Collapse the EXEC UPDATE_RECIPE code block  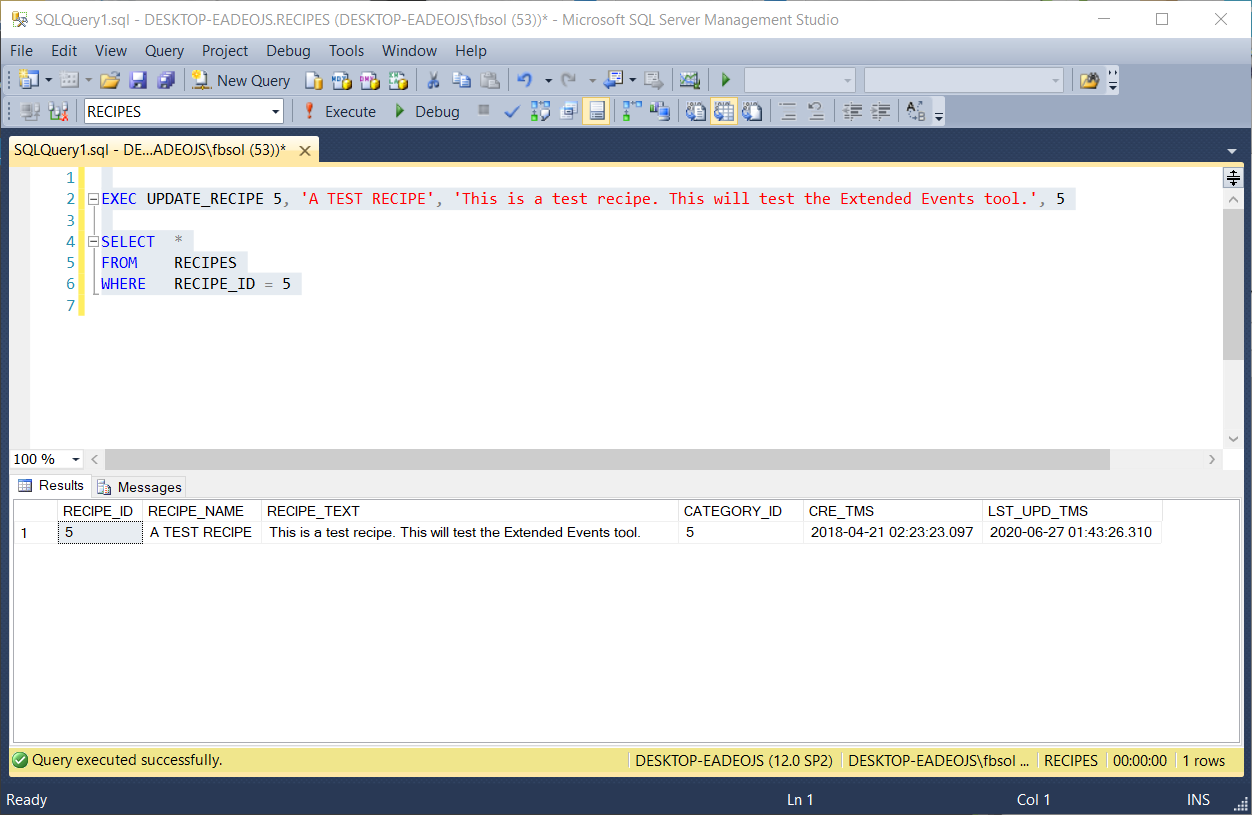click(x=93, y=199)
